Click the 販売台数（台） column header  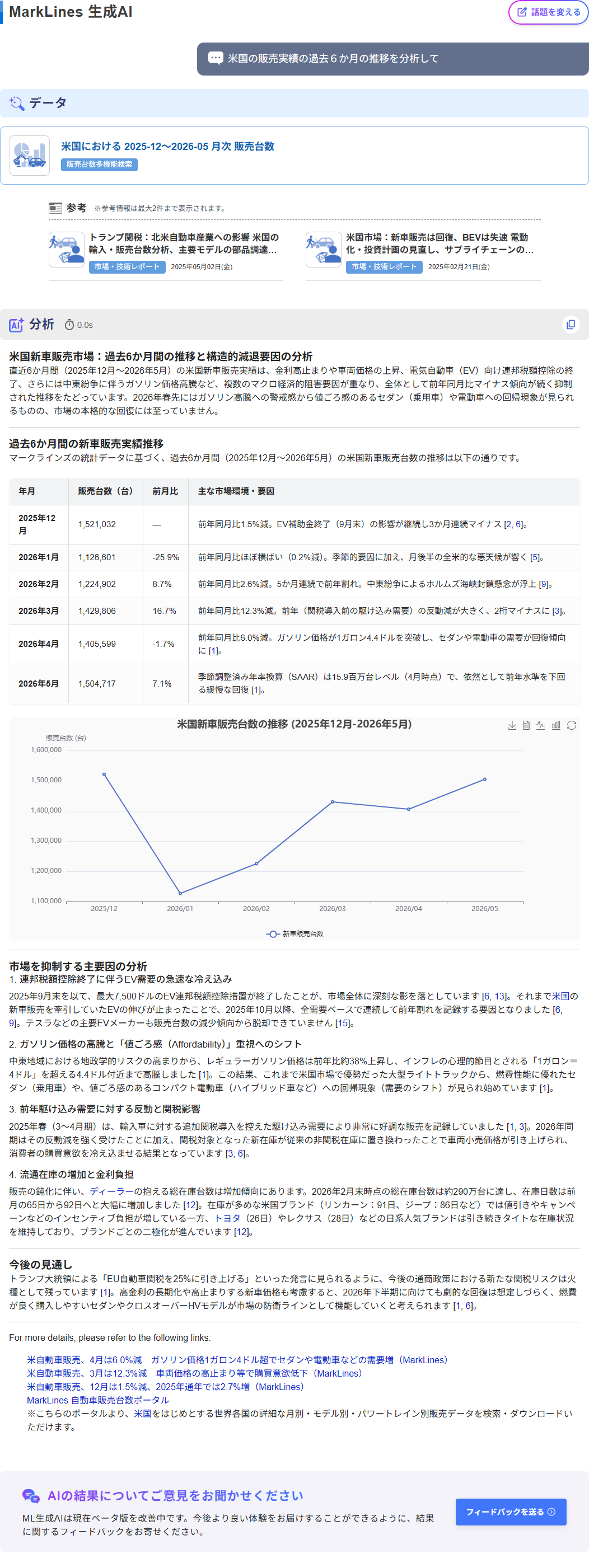(x=106, y=491)
